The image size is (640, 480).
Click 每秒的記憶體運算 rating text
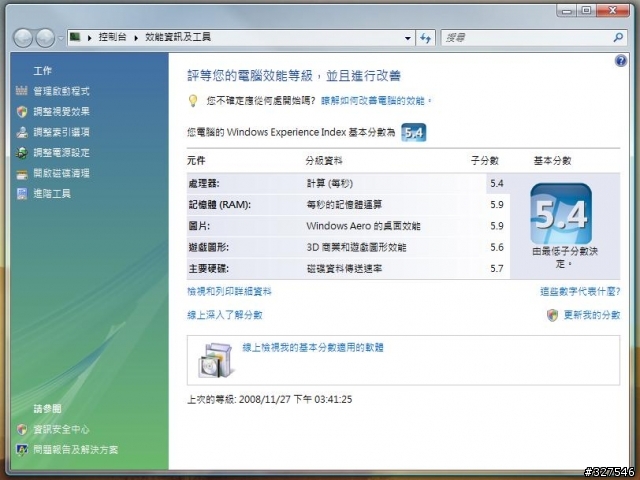pyautogui.click(x=344, y=204)
